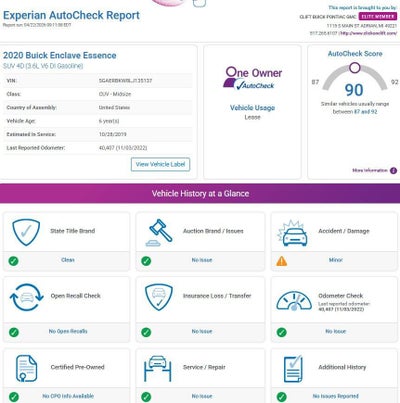Viewport: 400px width, 403px height.
Task: Click the CUV - Midsize class value
Action: pyautogui.click(x=115, y=94)
